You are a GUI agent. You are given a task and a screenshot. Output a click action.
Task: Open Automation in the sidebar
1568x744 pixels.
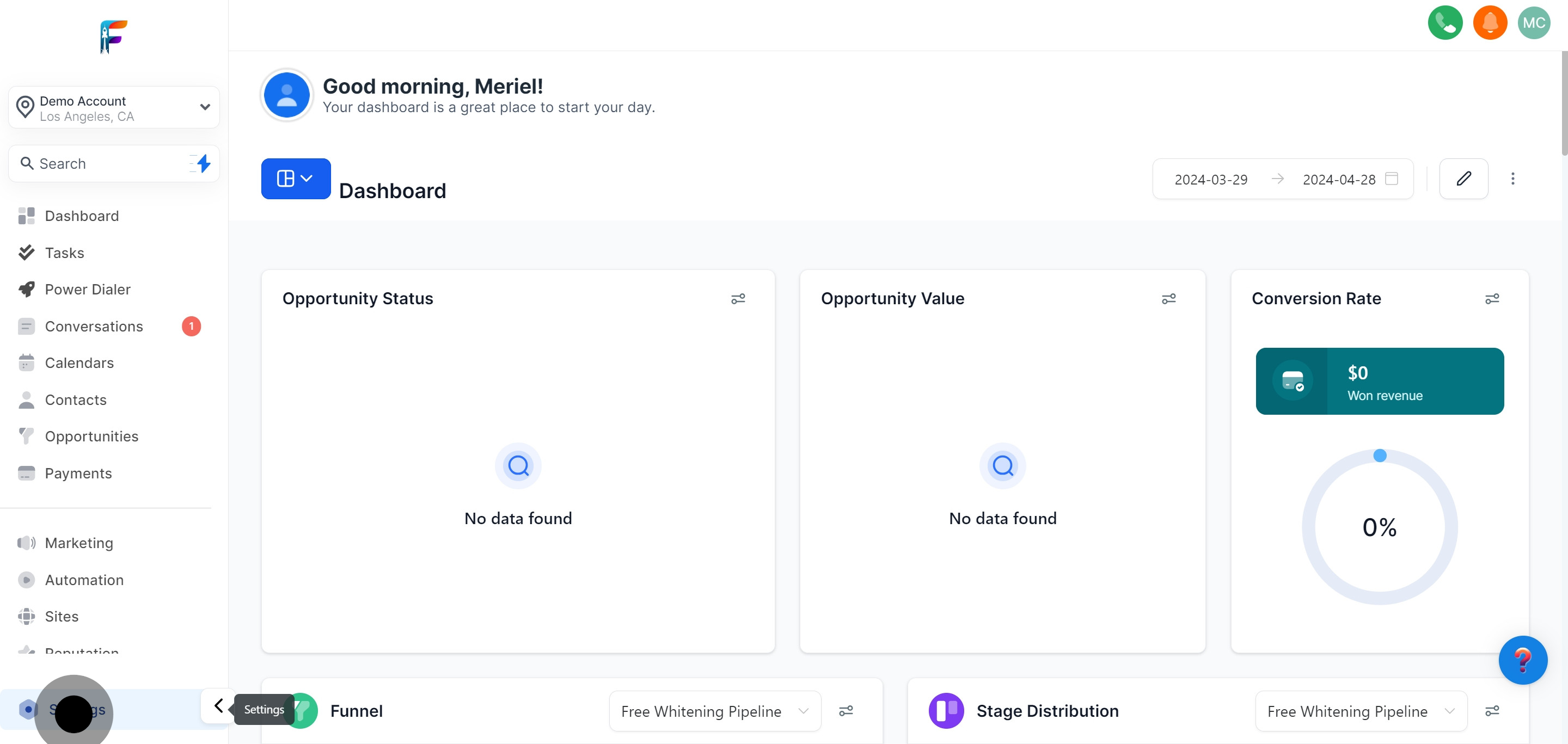point(84,580)
